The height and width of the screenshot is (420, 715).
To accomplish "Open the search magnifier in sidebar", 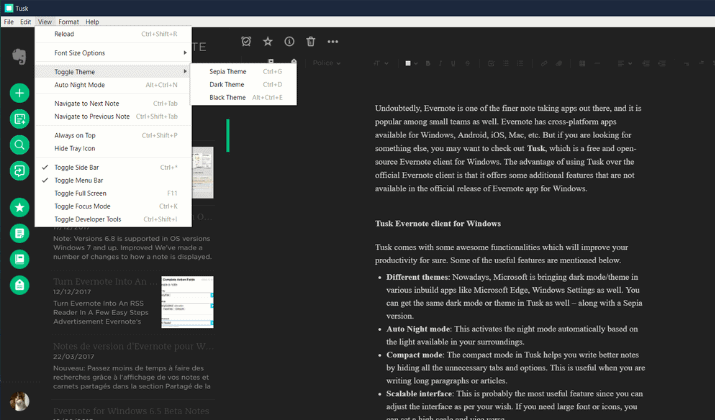I will 19,145.
